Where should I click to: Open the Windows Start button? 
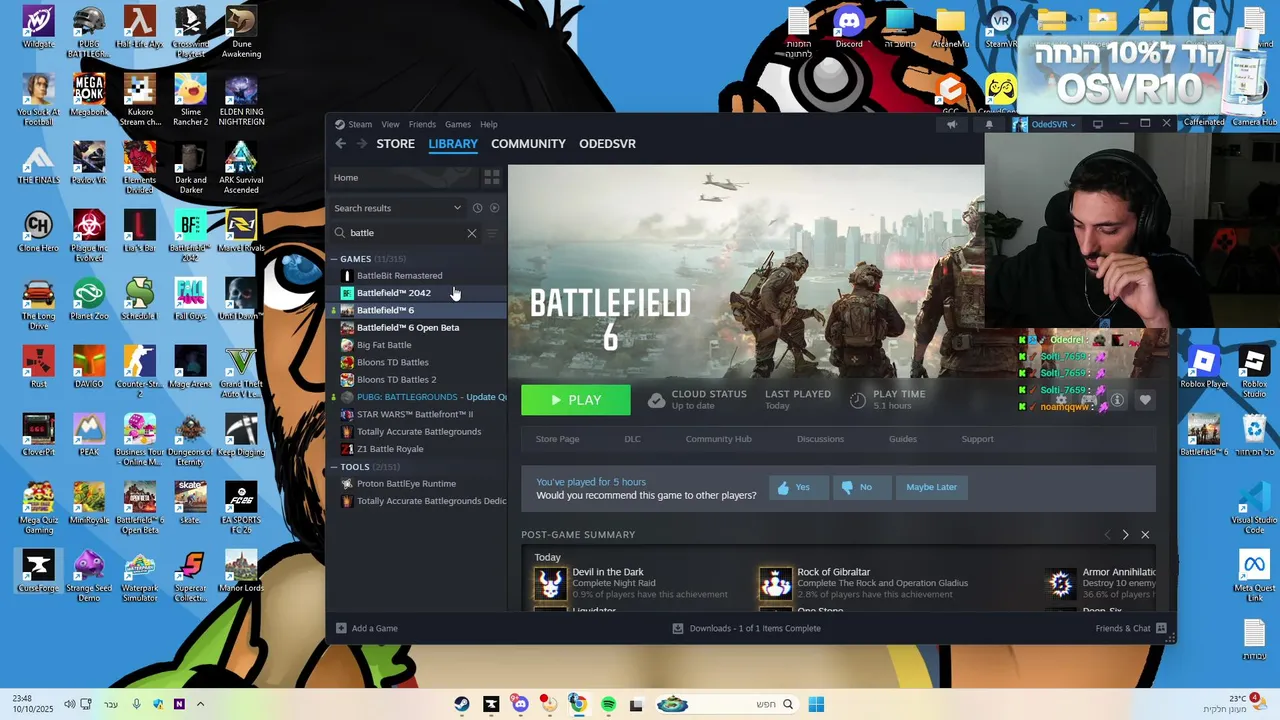click(x=816, y=704)
